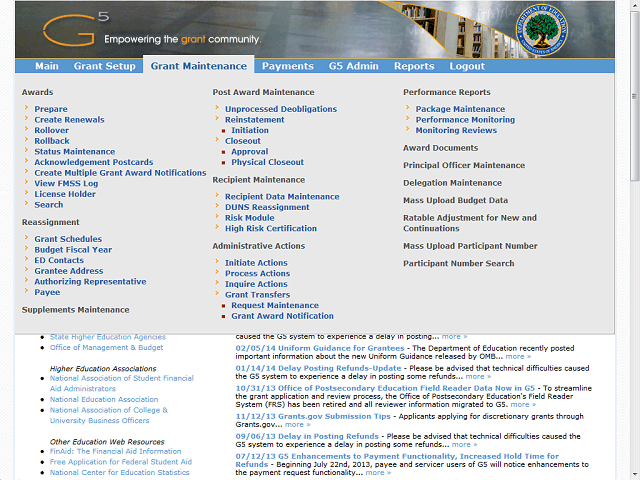
Task: Select Process Actions link
Action: (257, 273)
